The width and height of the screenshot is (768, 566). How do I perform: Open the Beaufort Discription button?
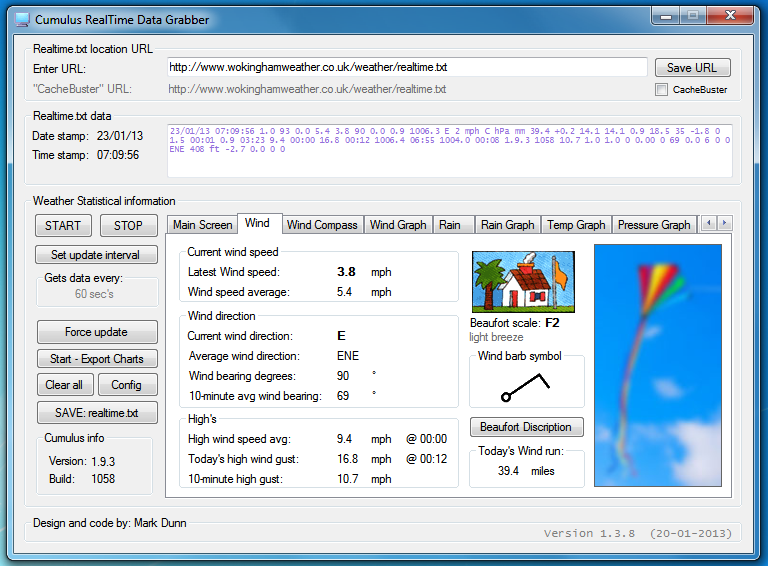click(526, 427)
